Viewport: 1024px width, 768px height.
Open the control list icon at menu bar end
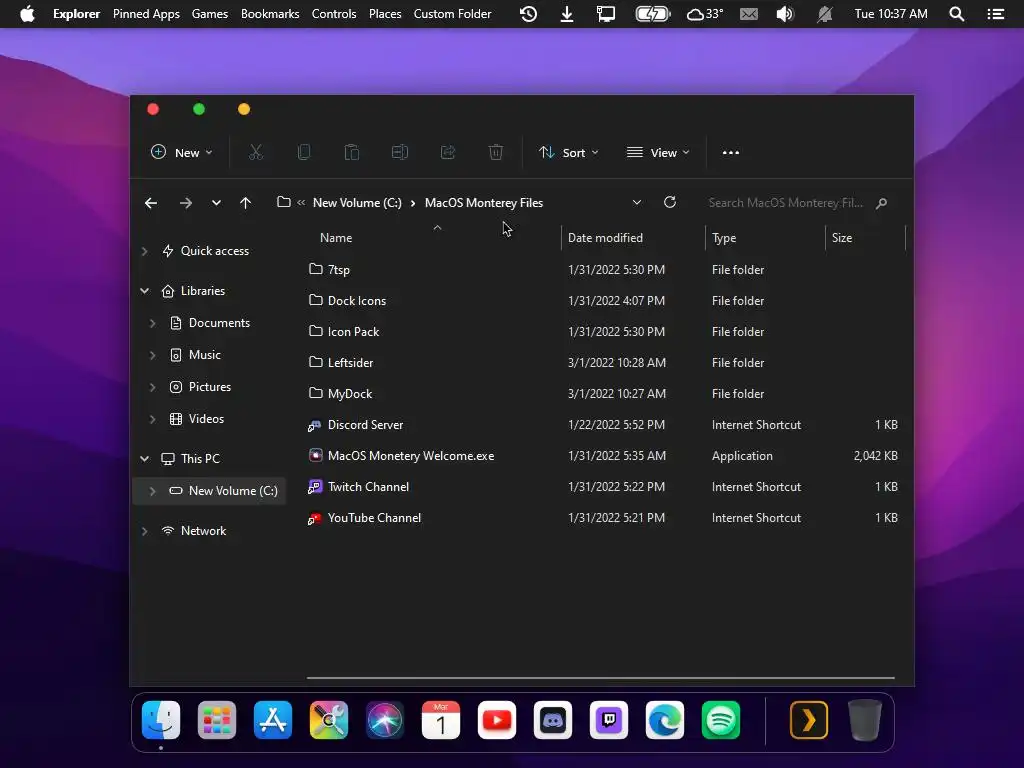[x=996, y=14]
